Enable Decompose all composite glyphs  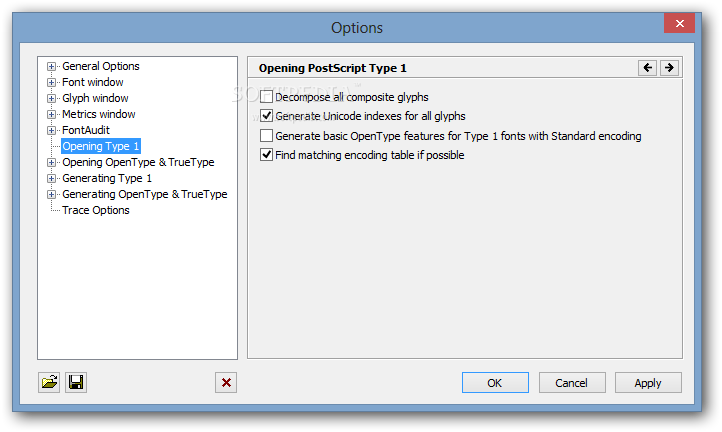pyautogui.click(x=266, y=97)
